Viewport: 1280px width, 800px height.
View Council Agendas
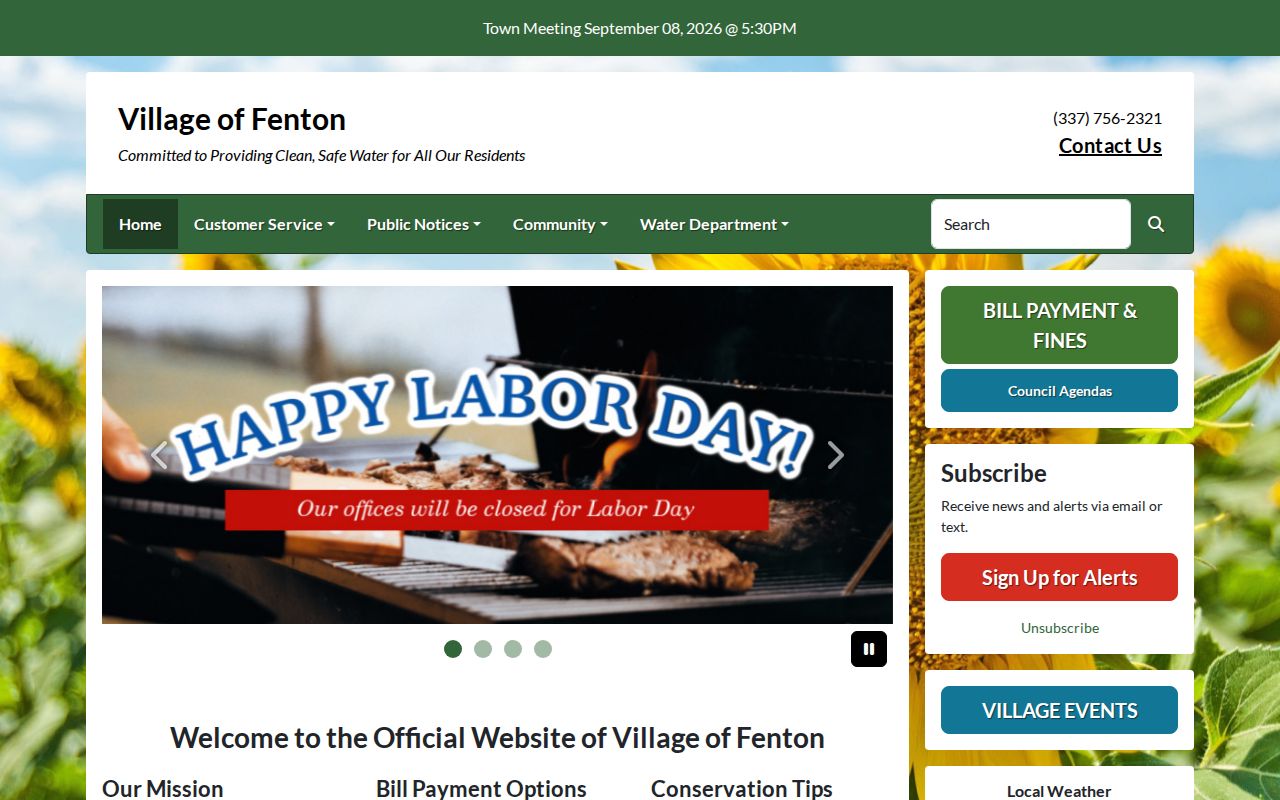tap(1059, 391)
